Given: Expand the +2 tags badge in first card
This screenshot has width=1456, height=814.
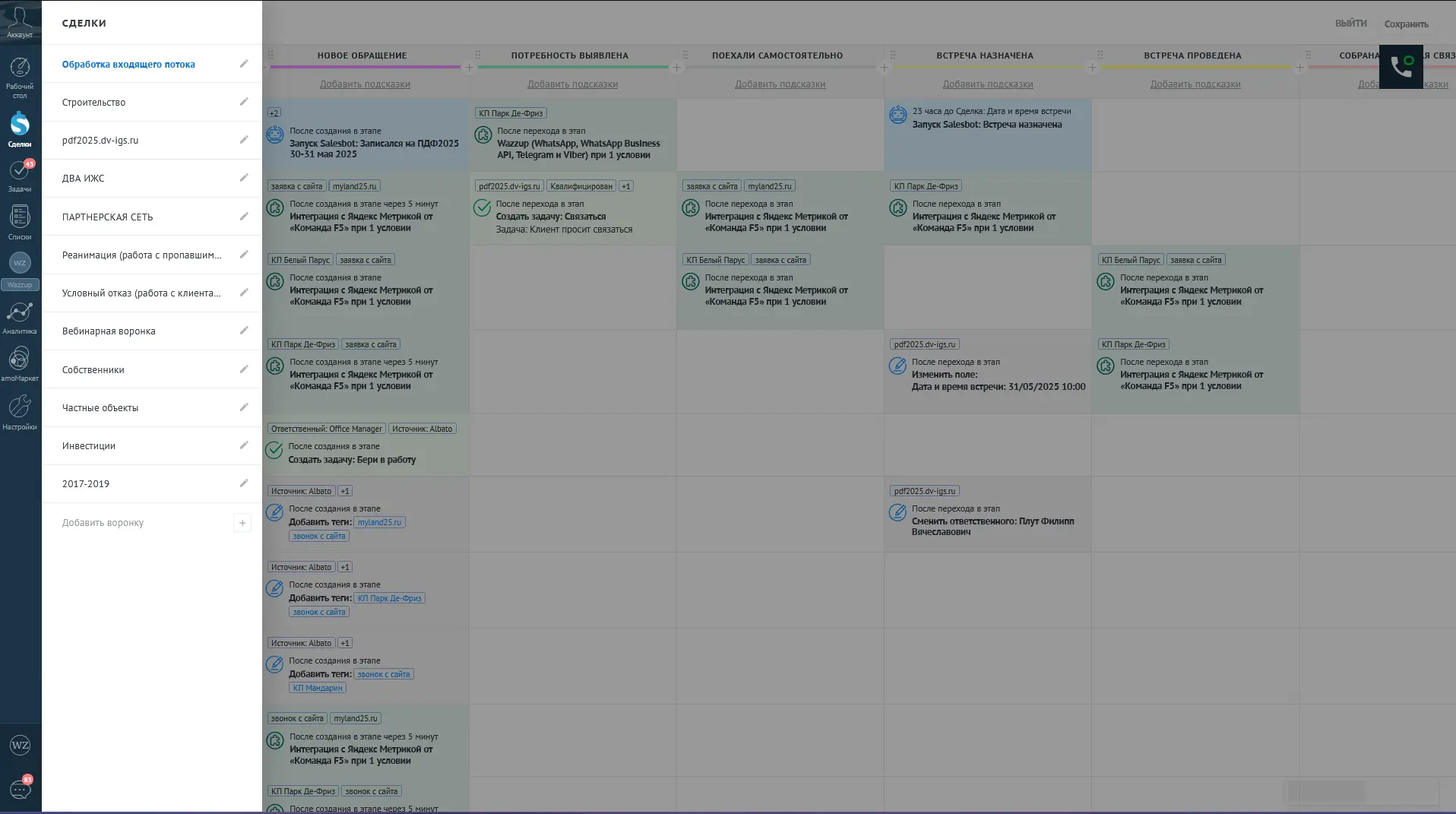Looking at the screenshot, I should point(274,113).
